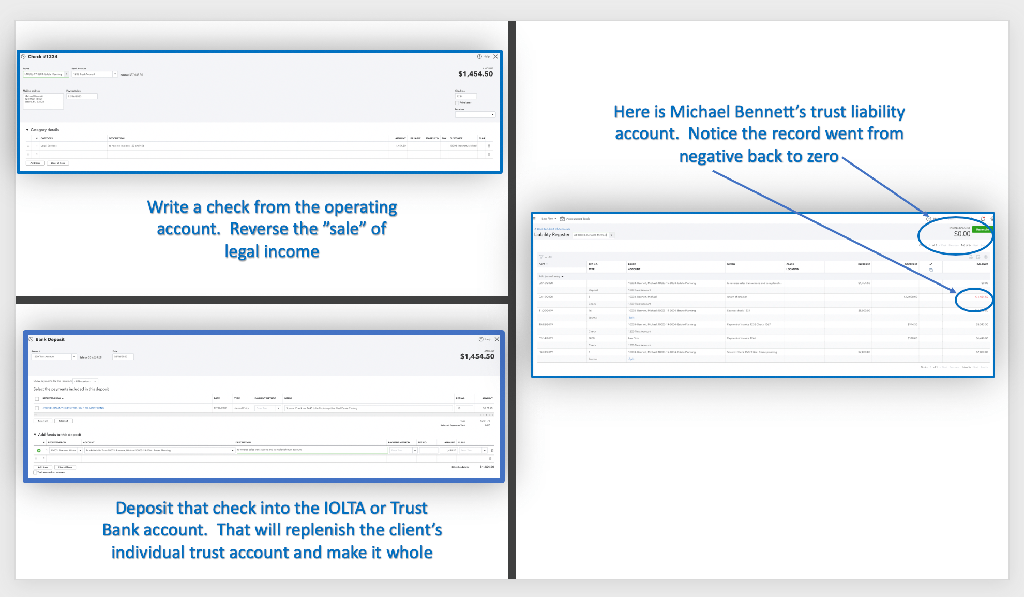Click the memo field on the payment row

(x=368, y=408)
